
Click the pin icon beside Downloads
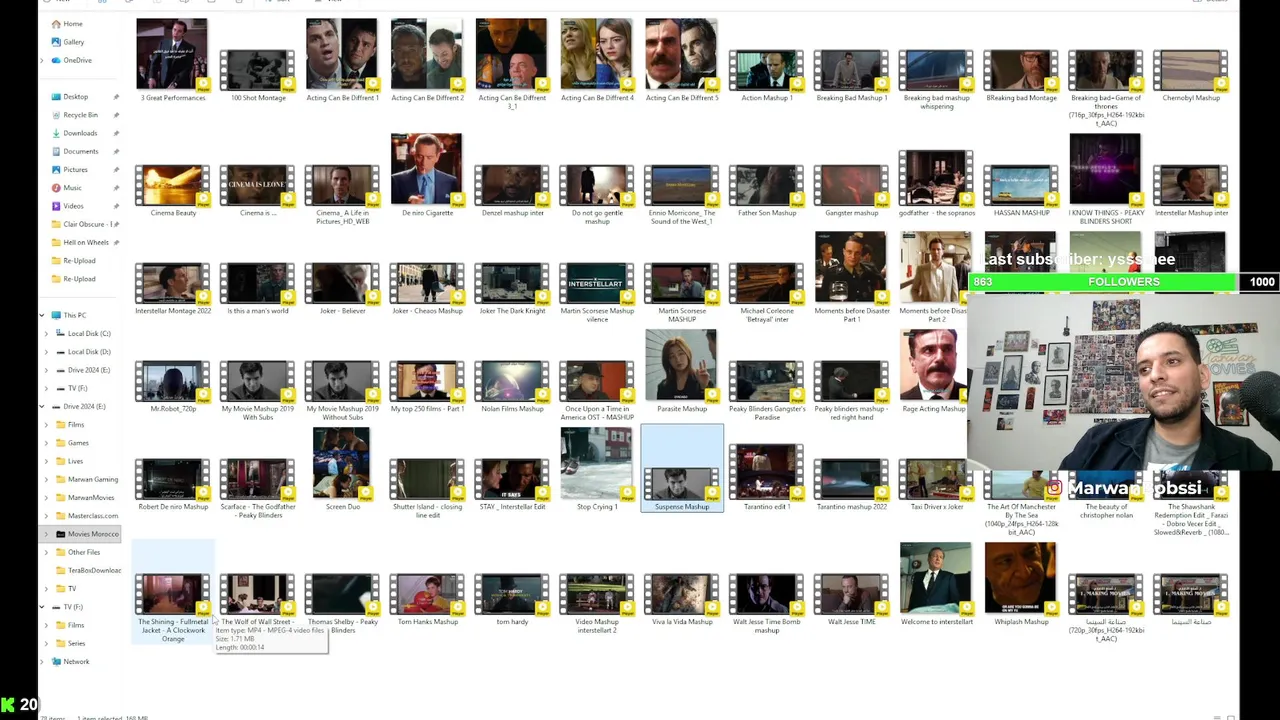[x=116, y=133]
